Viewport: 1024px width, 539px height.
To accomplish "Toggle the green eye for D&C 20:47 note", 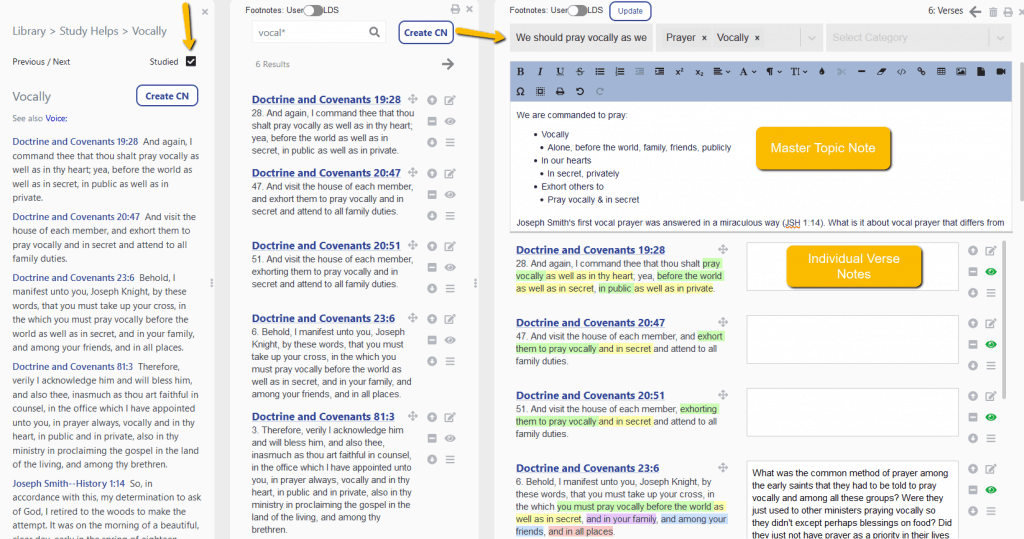I will tap(991, 344).
